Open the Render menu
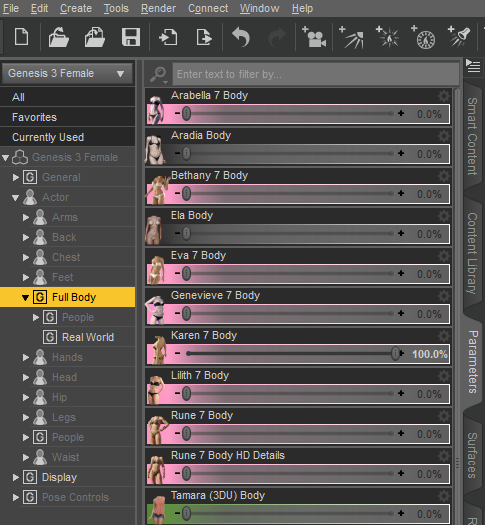 pyautogui.click(x=158, y=8)
